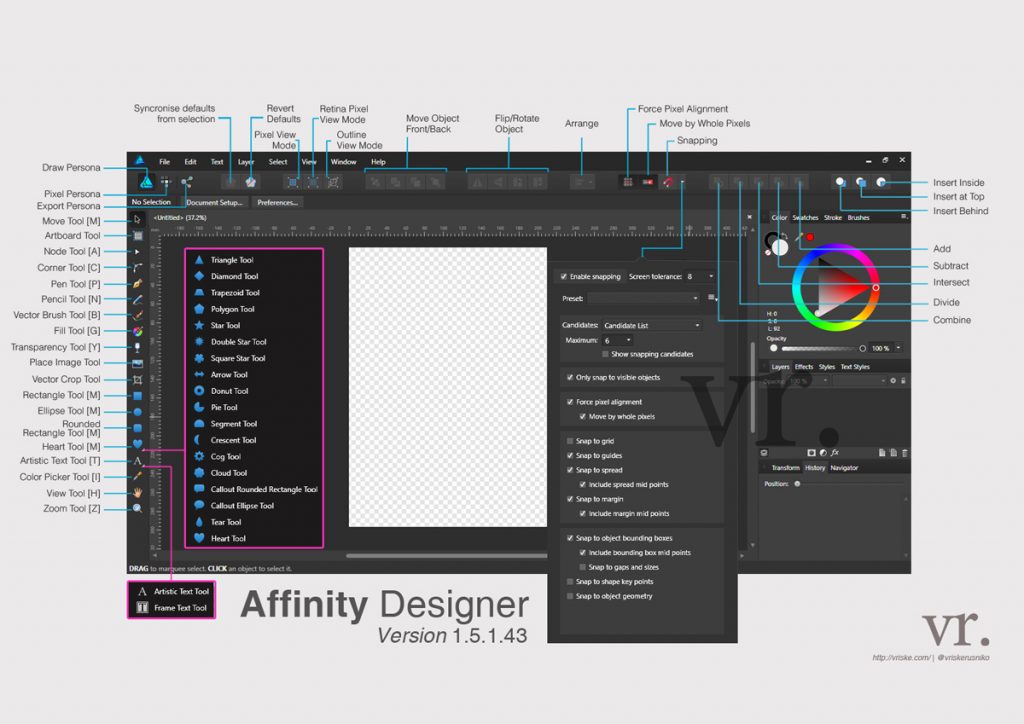Open the Candidates list dropdown

(652, 326)
